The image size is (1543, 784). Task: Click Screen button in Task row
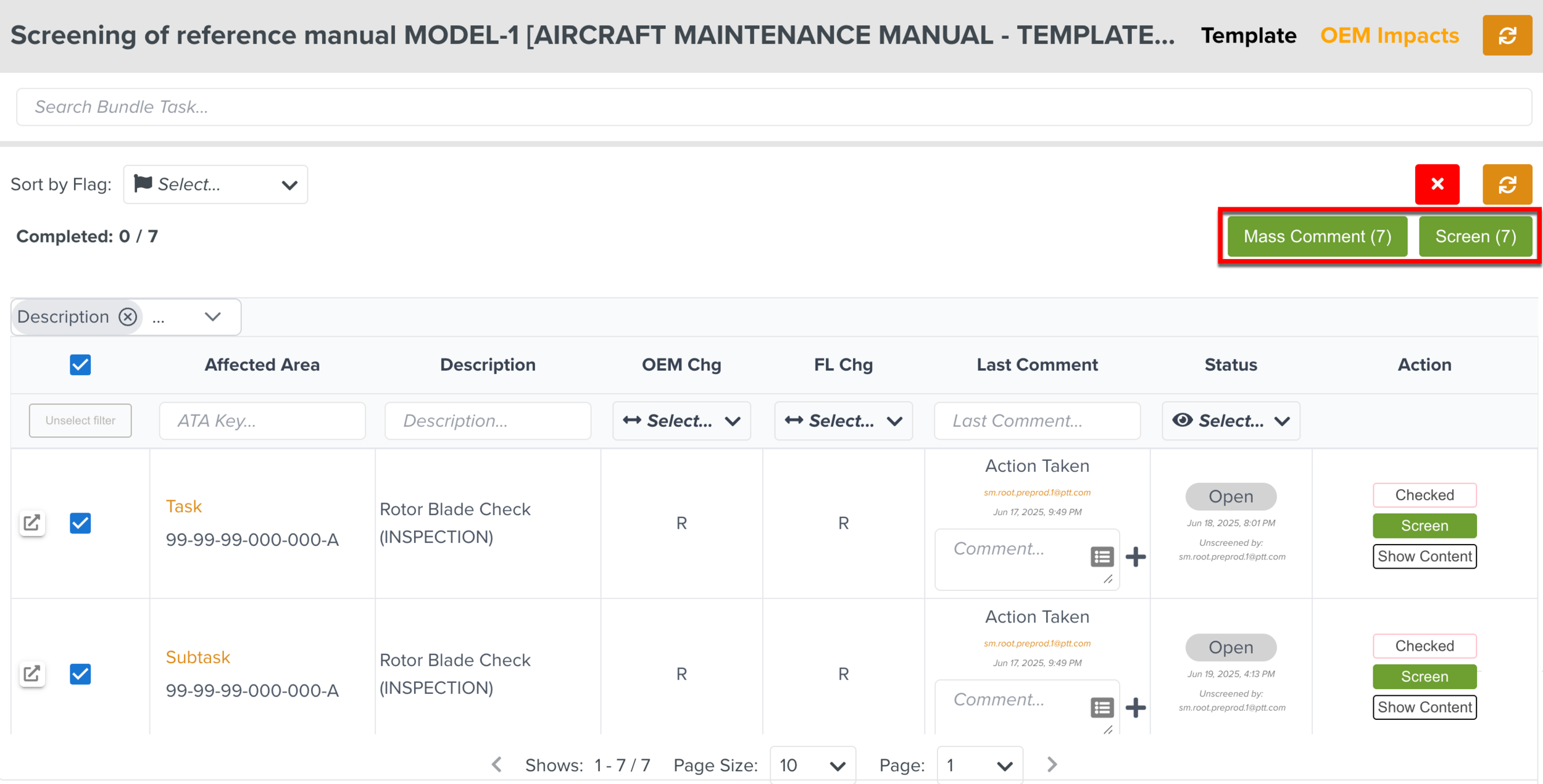[x=1424, y=526]
